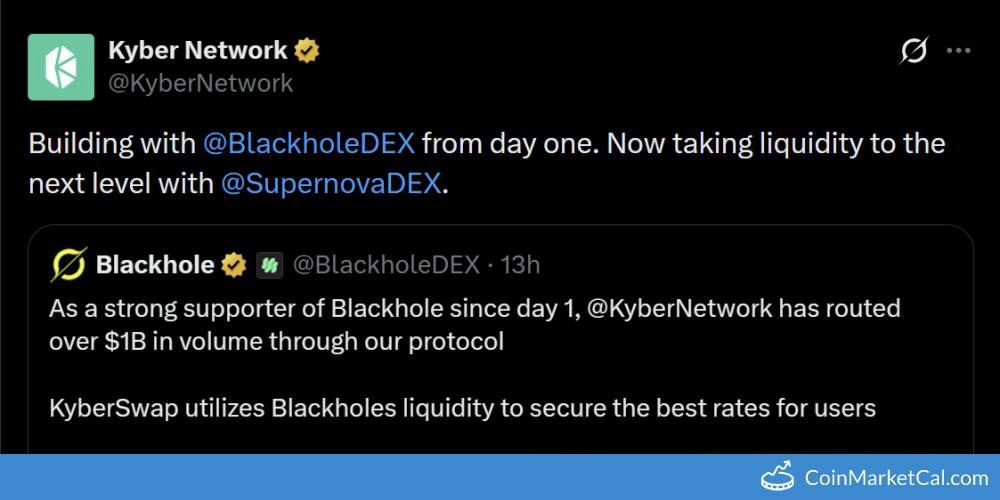Click the @KyberNetwork handle under the name
Viewport: 1000px width, 500px height.
[200, 83]
